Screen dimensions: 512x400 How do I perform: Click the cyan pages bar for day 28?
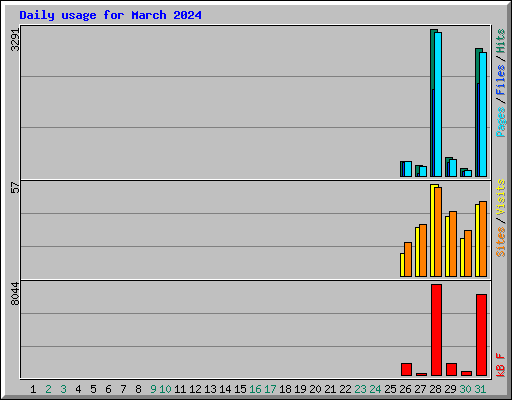point(438,104)
